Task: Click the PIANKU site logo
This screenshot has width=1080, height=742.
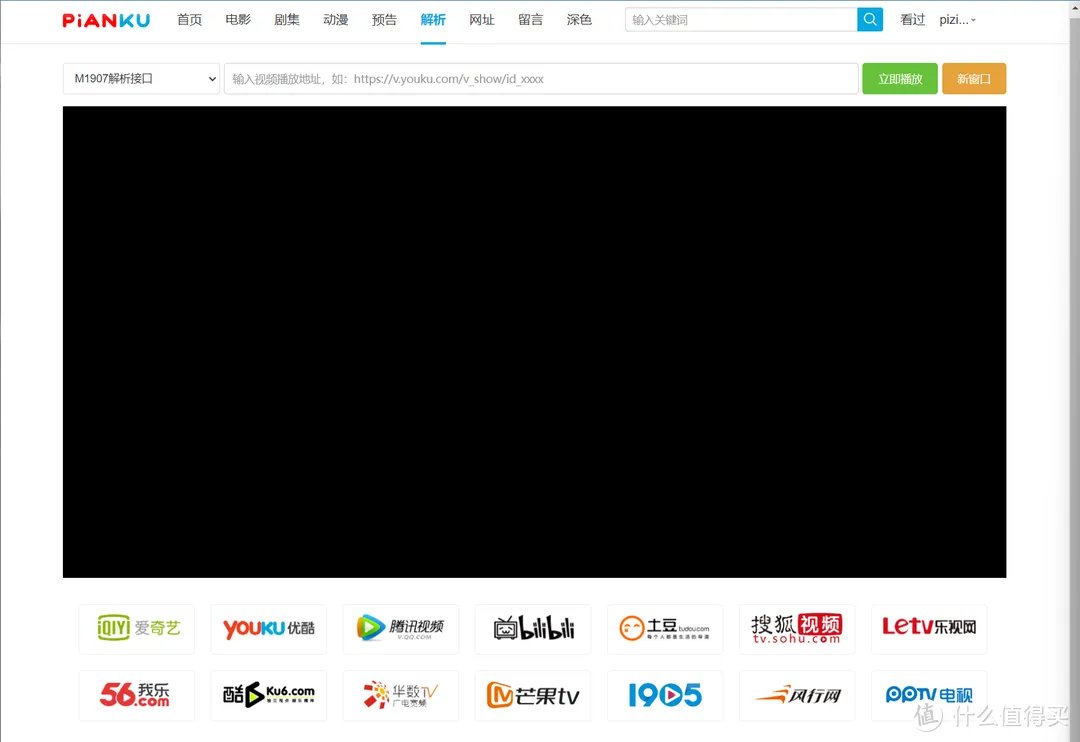Action: tap(106, 20)
